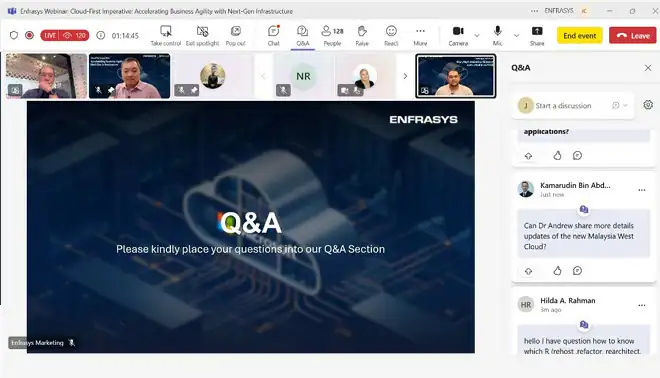Select the highlighted speaker video tile
Image resolution: width=660 pixels, height=378 pixels.
(456, 76)
